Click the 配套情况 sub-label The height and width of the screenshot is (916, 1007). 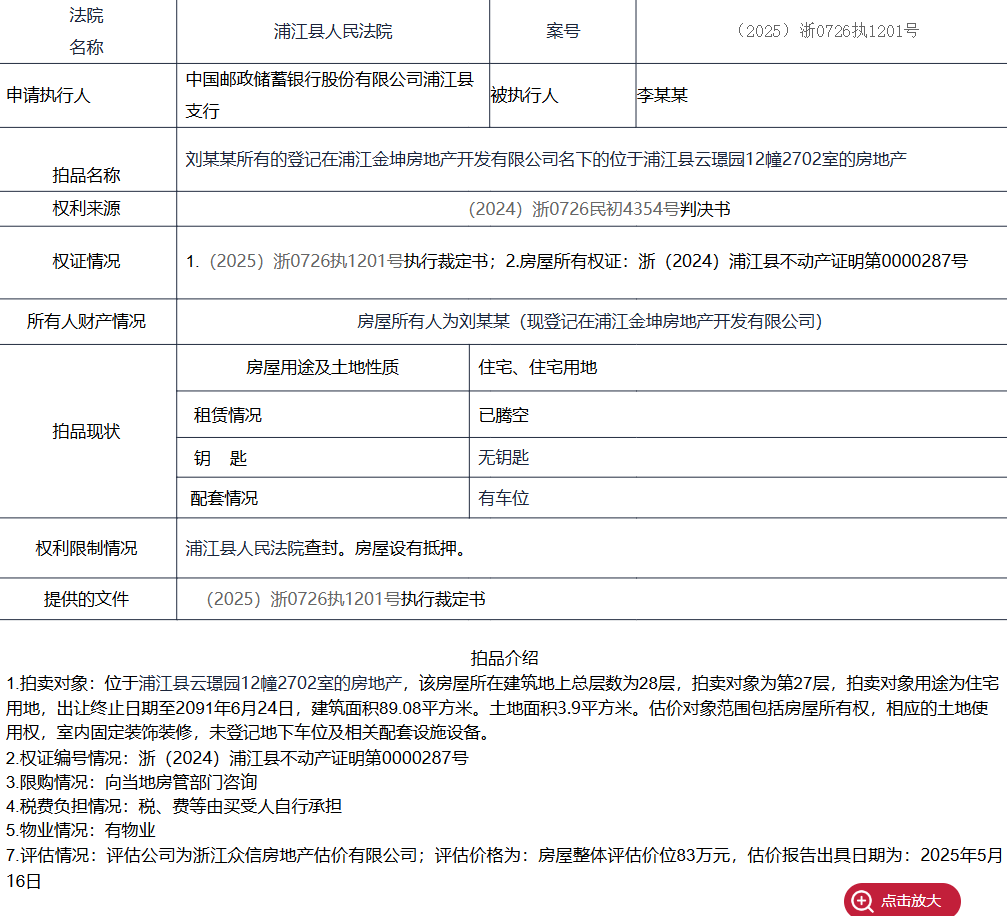(x=224, y=498)
